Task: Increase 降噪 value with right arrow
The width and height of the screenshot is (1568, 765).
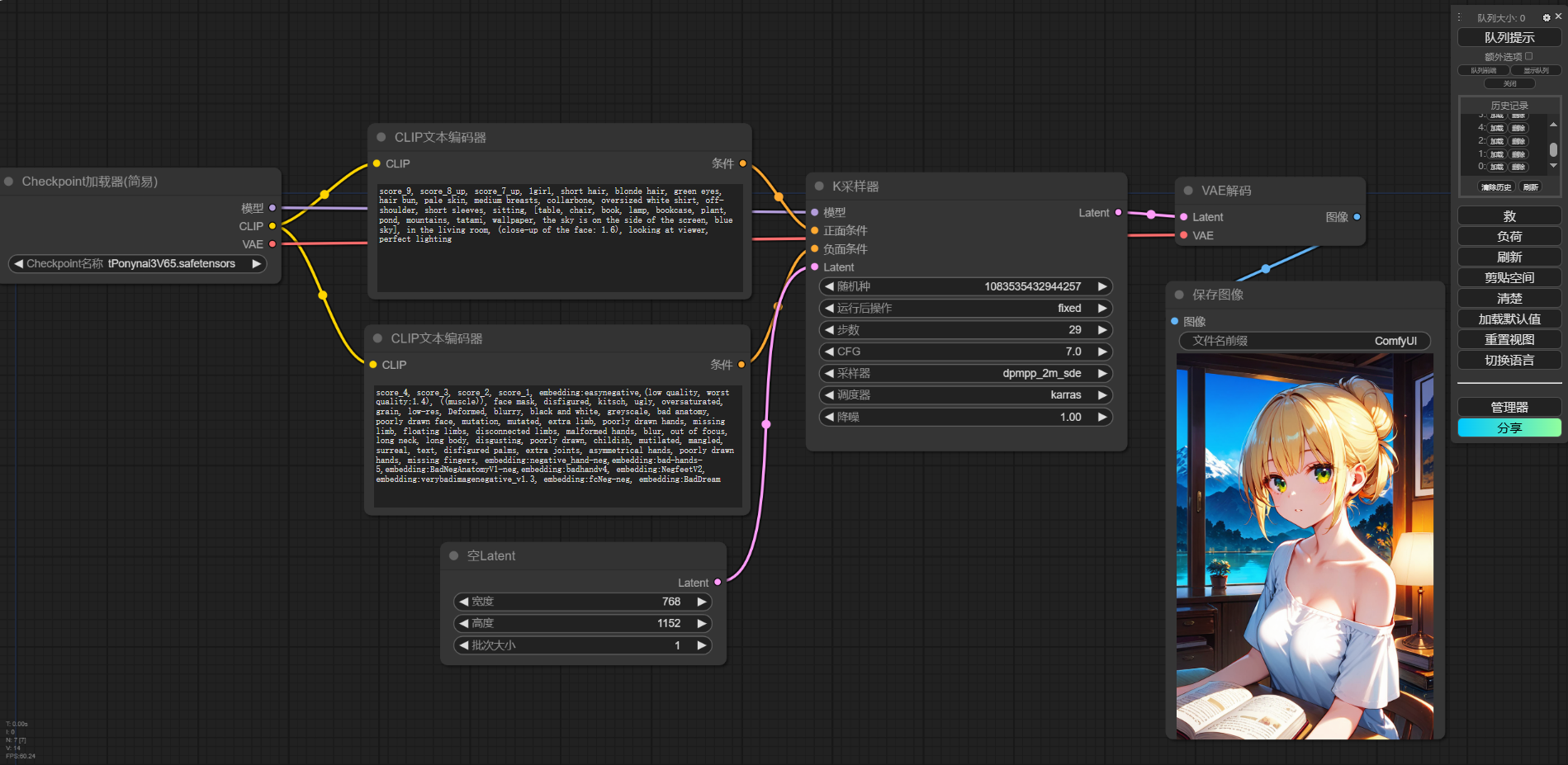Action: click(x=1102, y=418)
